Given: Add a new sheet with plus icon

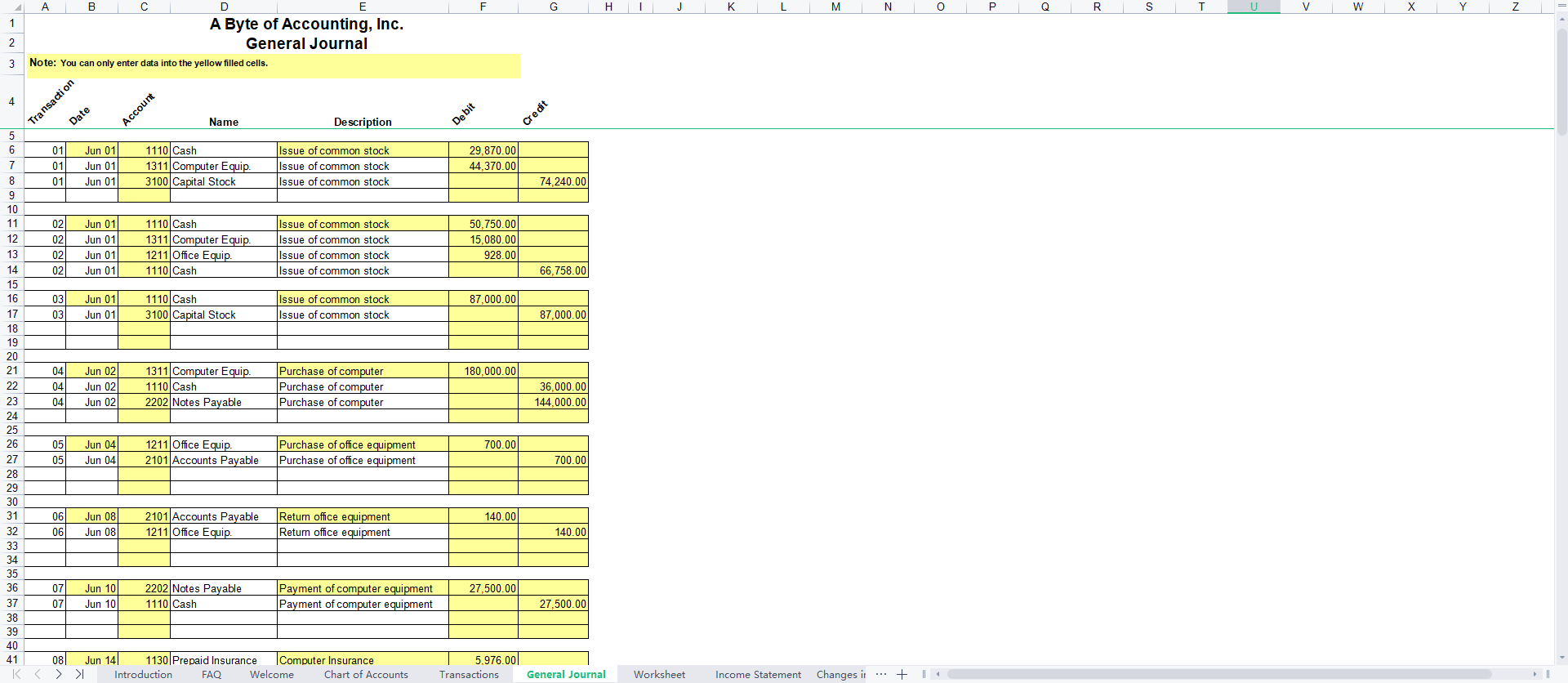Looking at the screenshot, I should pyautogui.click(x=902, y=674).
